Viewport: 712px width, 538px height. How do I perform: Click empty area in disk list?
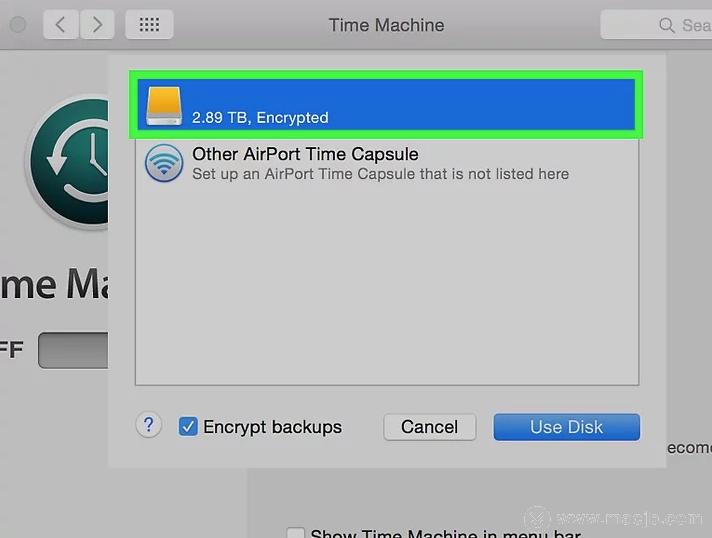pos(387,290)
